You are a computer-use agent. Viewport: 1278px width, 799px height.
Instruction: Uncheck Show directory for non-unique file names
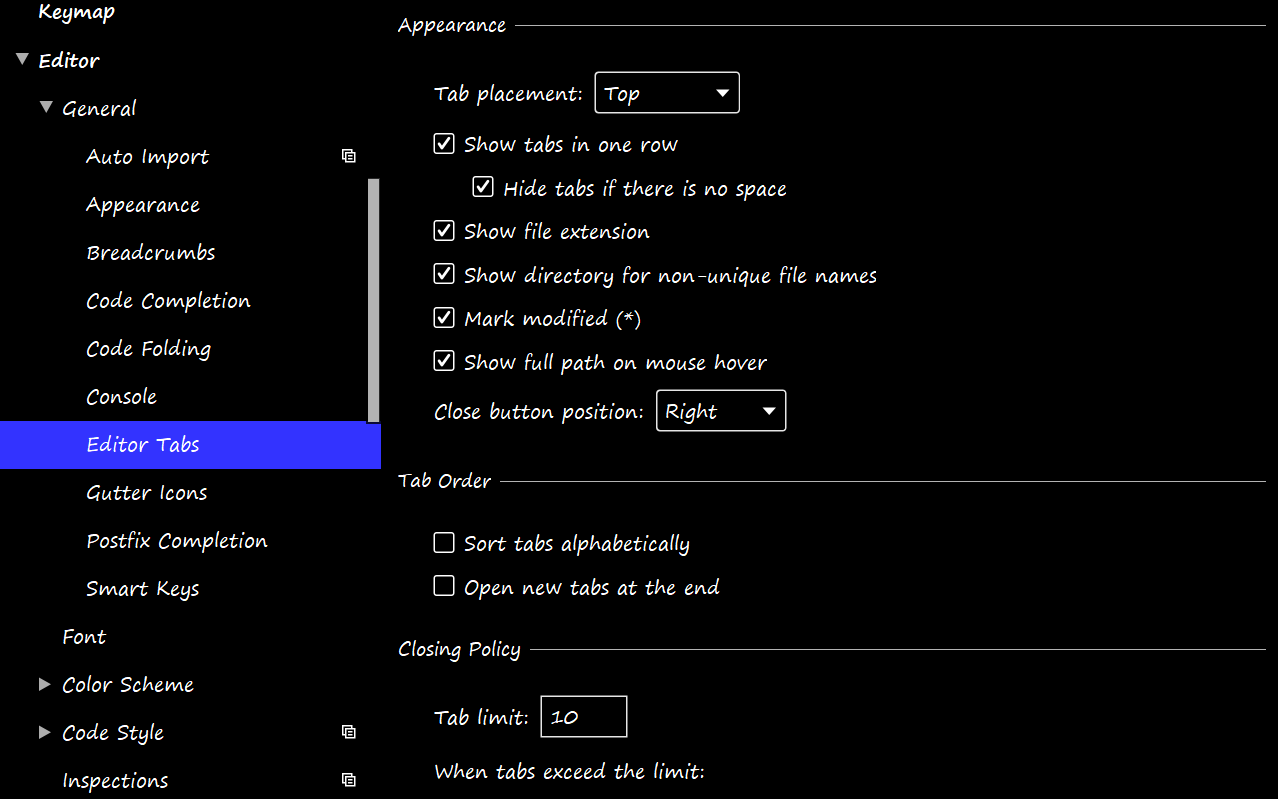[x=443, y=274]
